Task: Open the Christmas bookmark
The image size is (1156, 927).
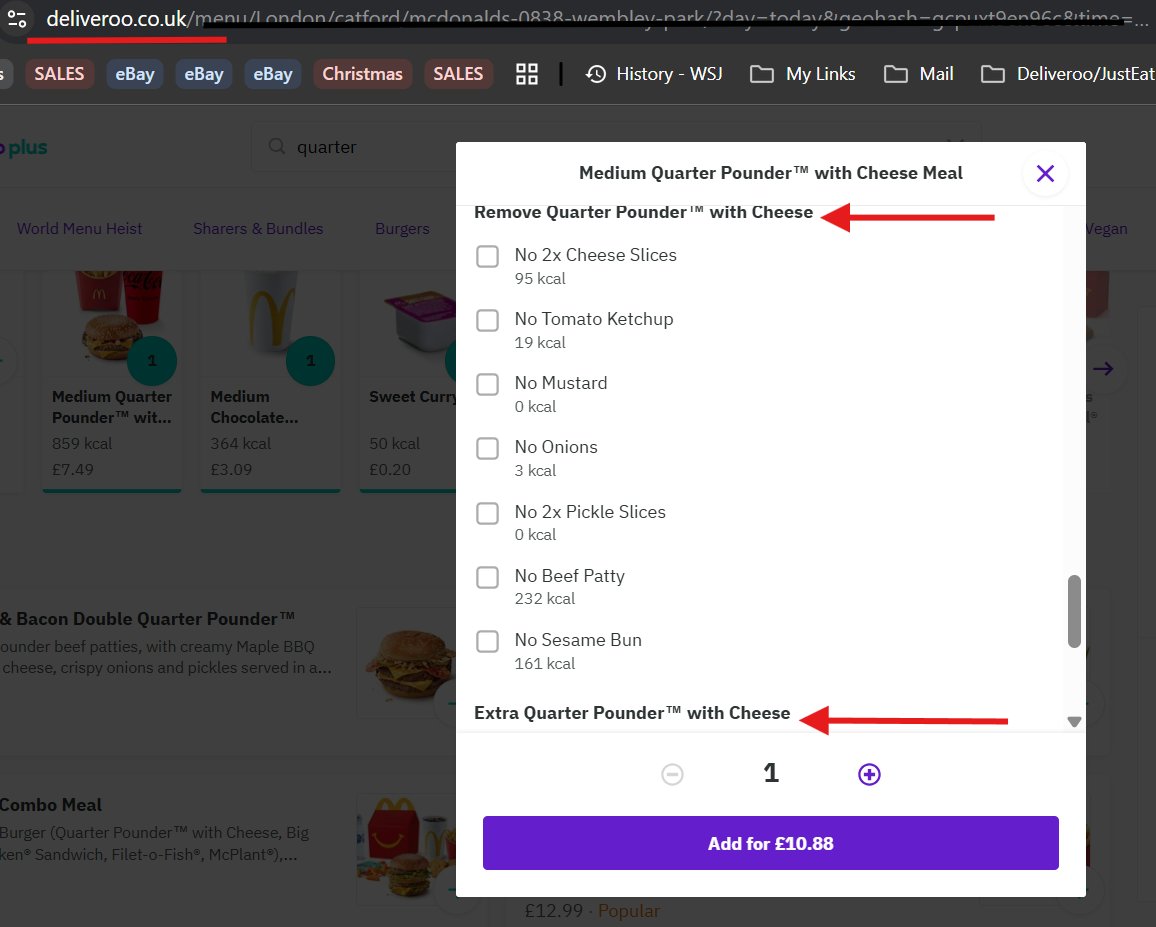Action: coord(362,74)
